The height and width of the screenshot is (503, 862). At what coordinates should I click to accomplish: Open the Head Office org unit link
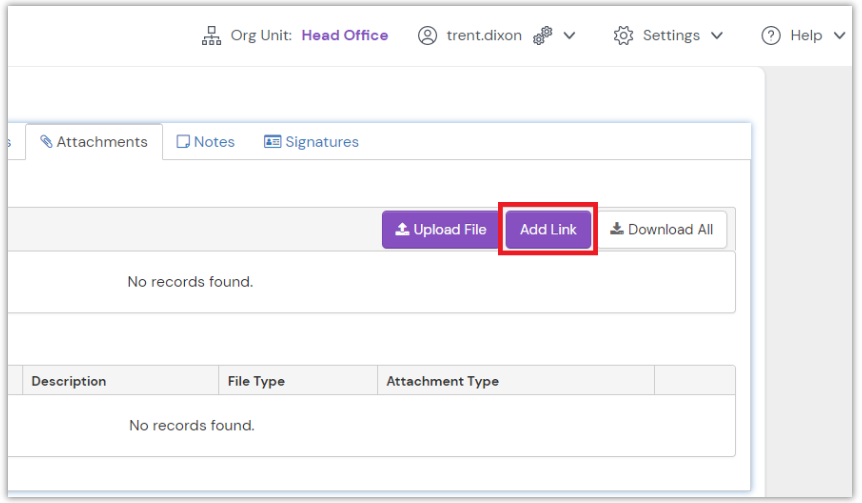tap(345, 36)
